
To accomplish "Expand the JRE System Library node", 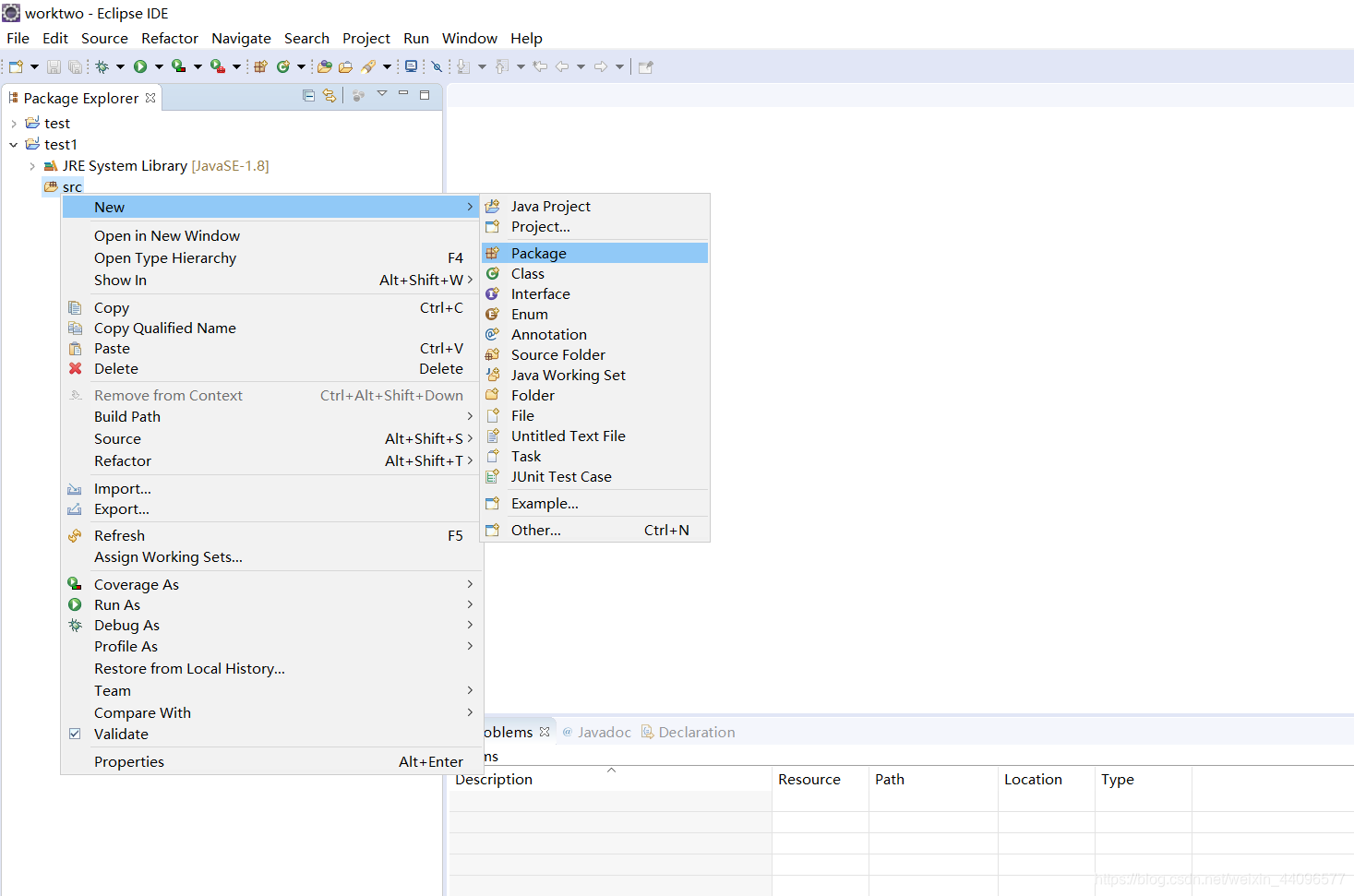I will click(x=32, y=166).
